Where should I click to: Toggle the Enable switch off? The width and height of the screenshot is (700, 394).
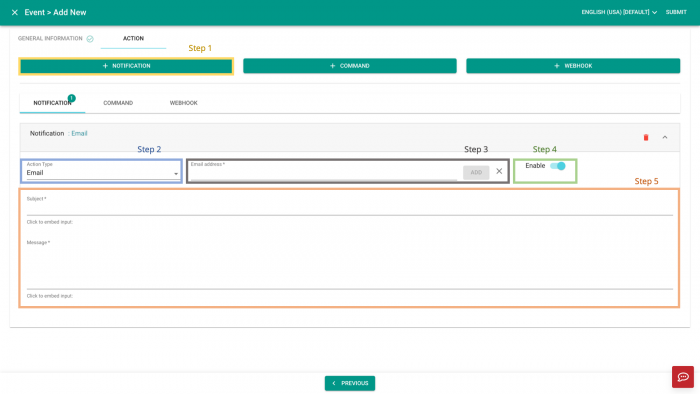pos(558,166)
